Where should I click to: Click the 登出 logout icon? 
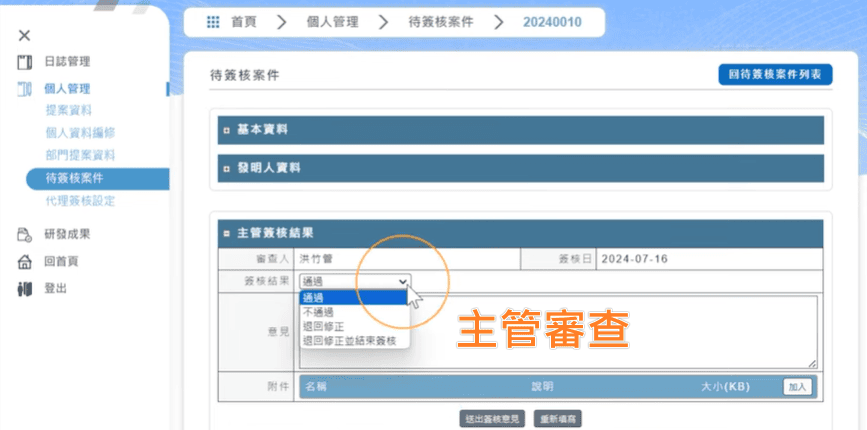click(25, 289)
